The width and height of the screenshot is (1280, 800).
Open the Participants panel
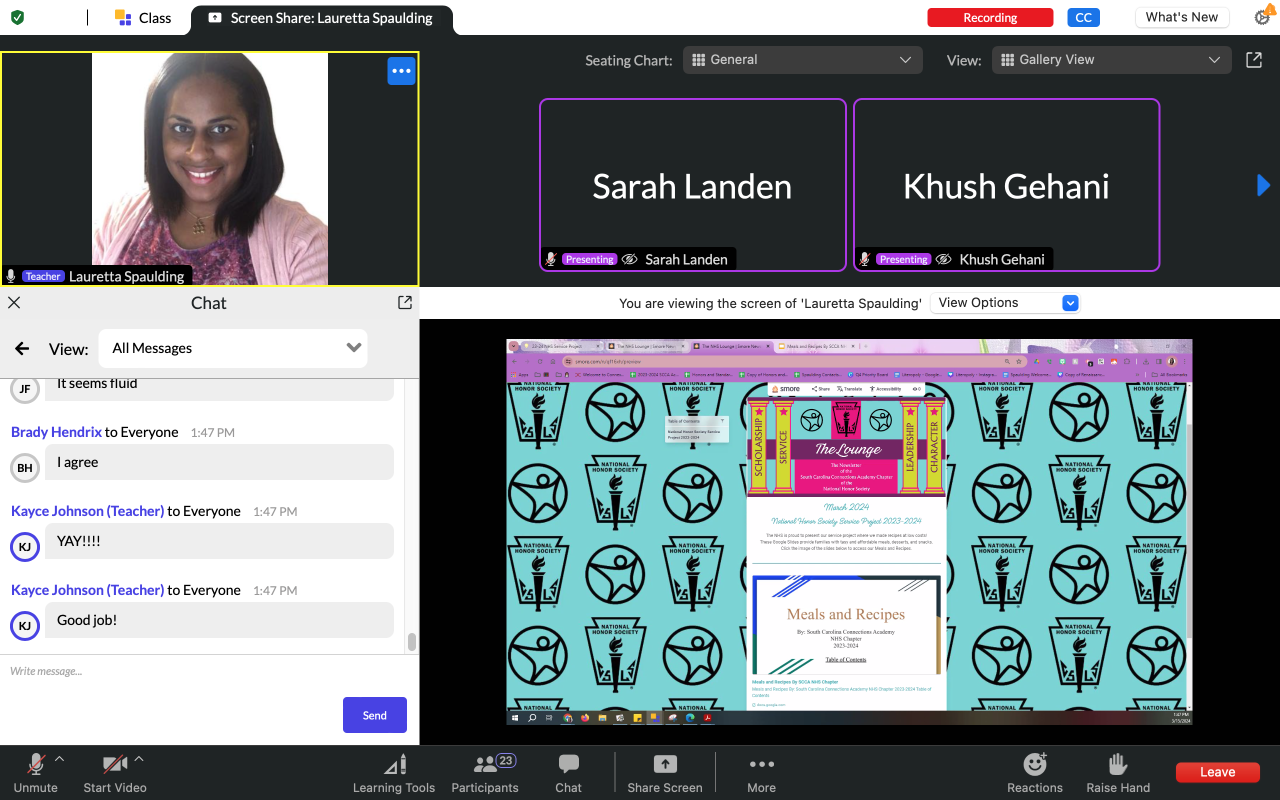(485, 773)
